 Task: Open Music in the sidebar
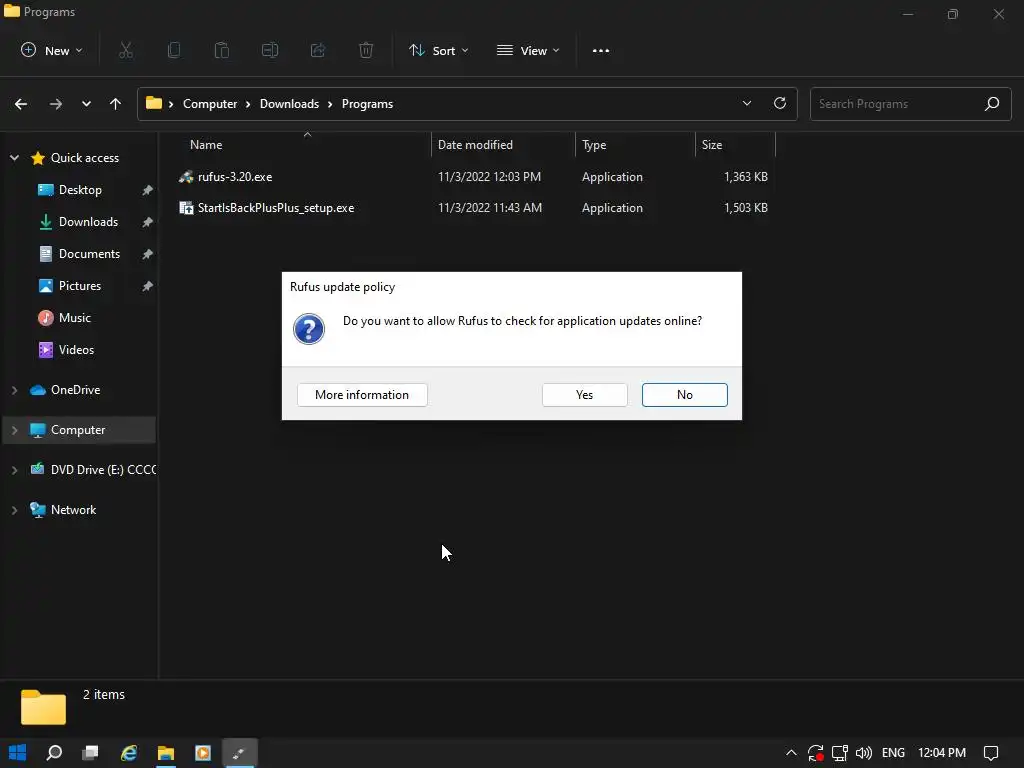click(74, 318)
